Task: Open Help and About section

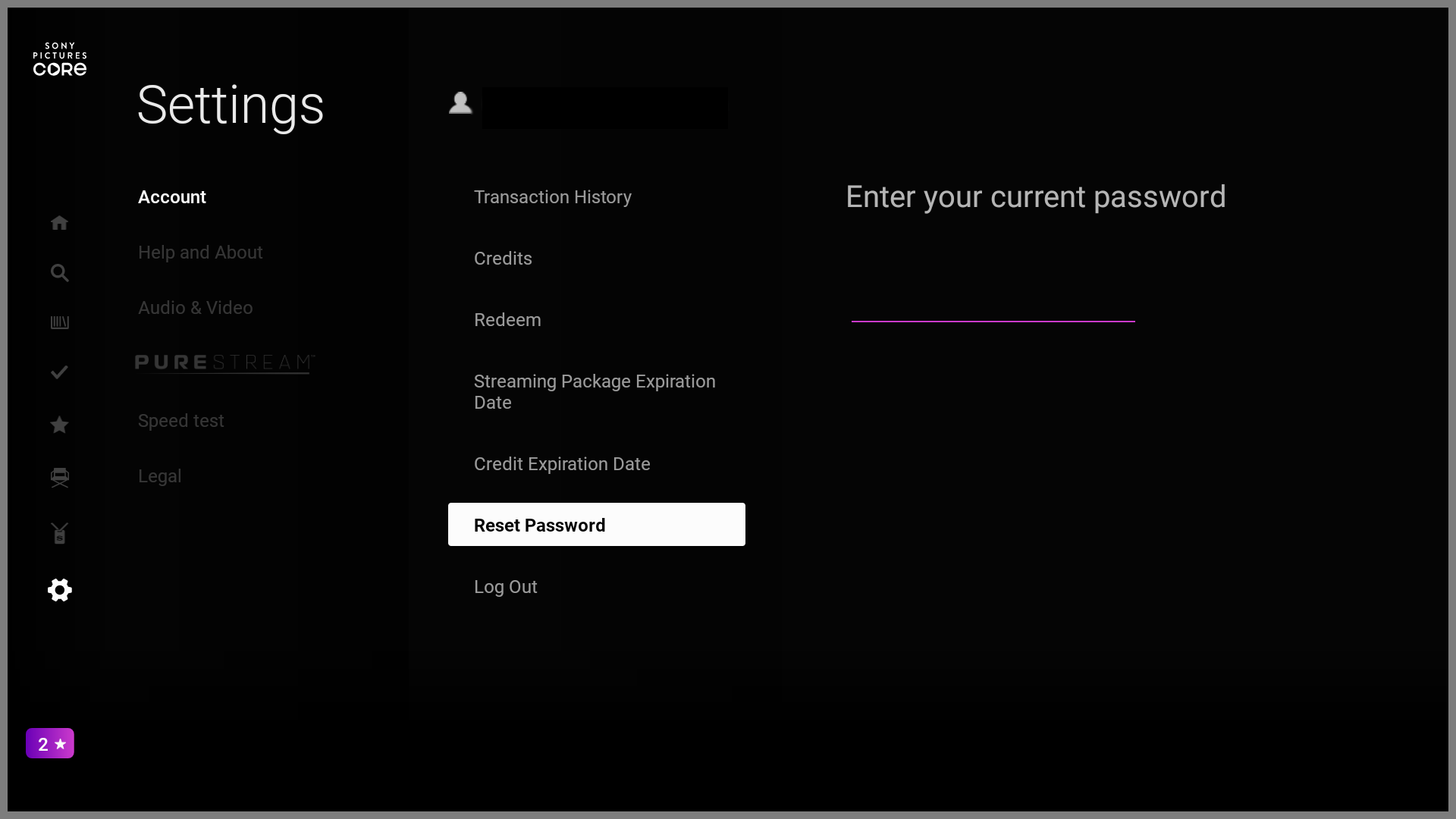Action: click(200, 253)
